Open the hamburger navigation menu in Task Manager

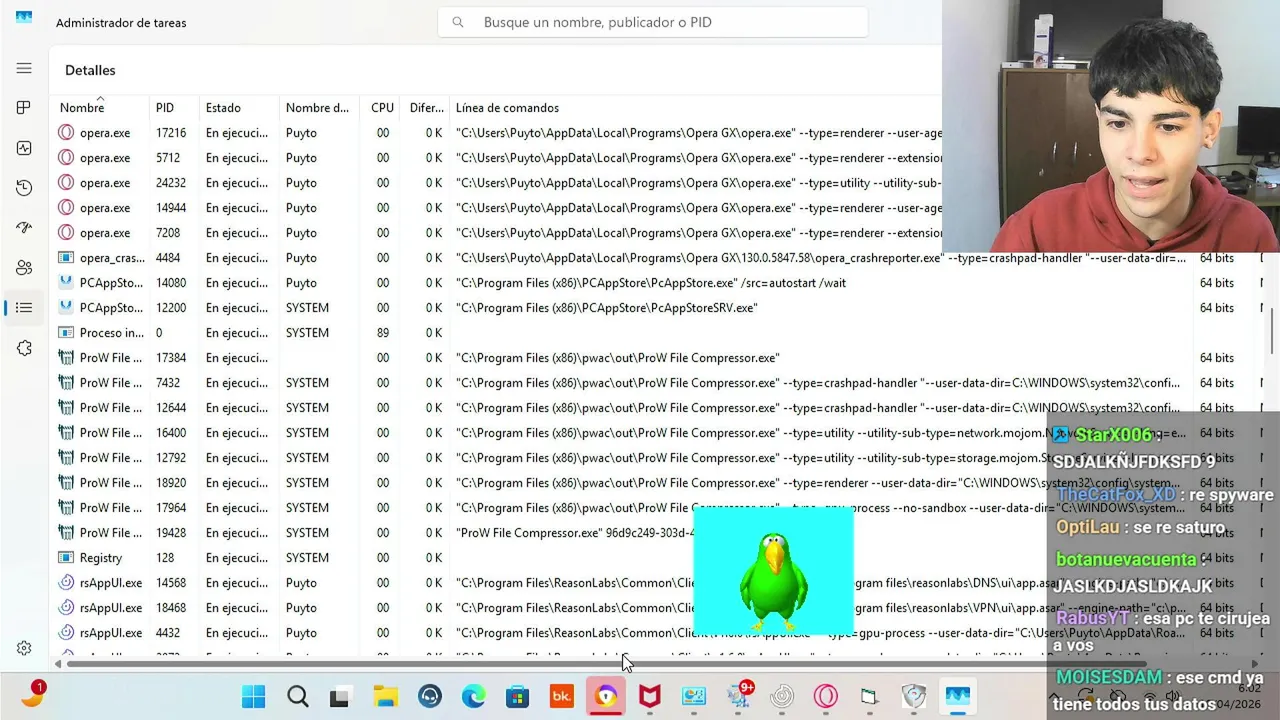tap(24, 68)
